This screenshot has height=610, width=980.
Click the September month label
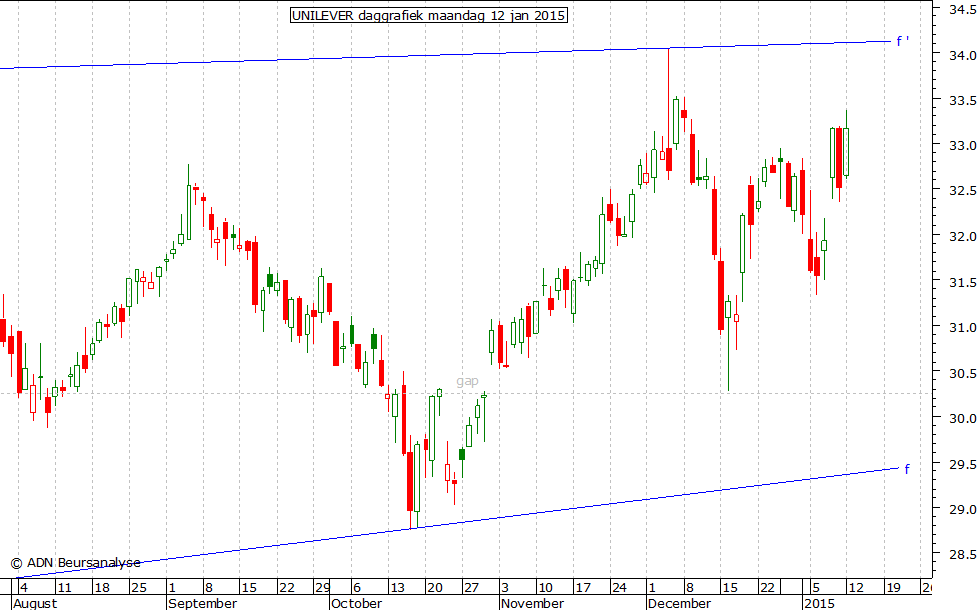[202, 603]
